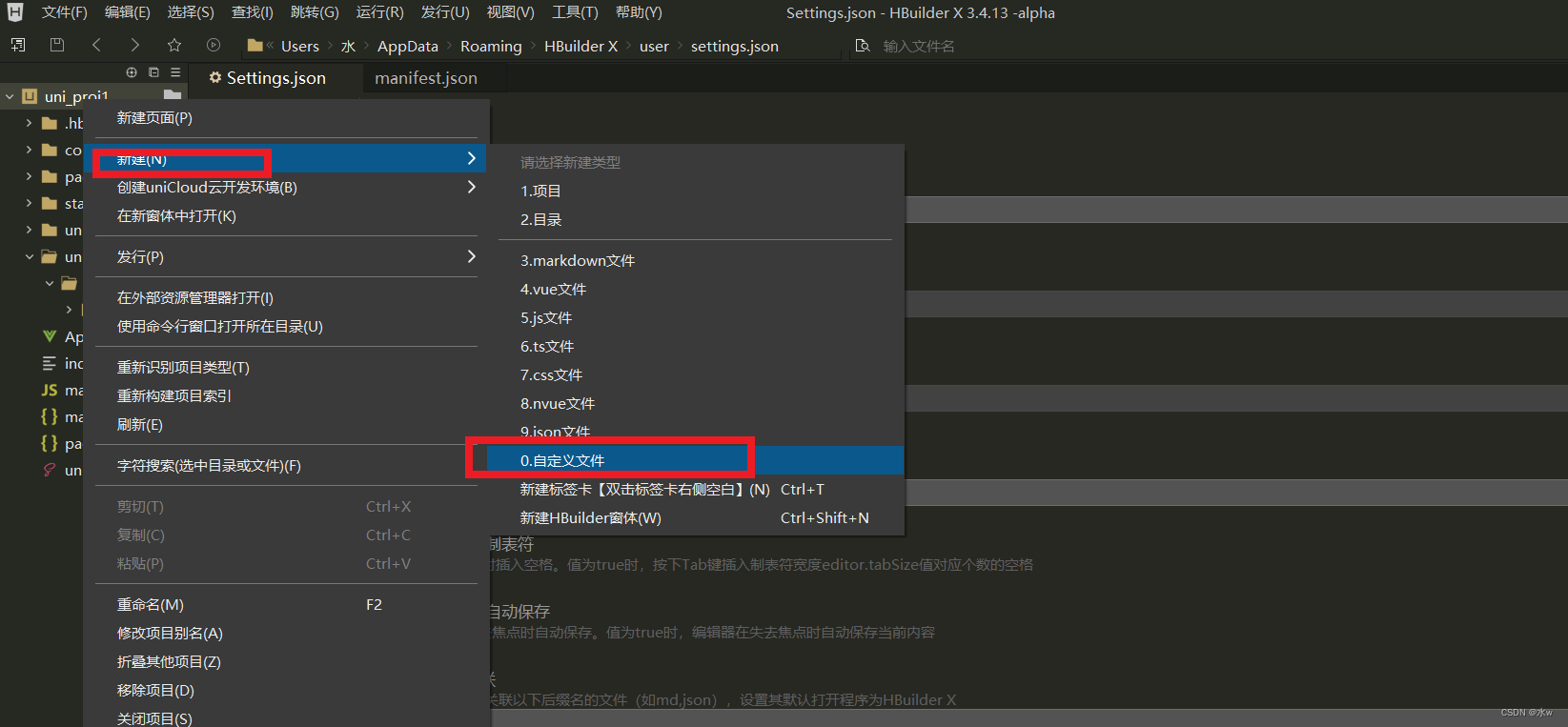Viewport: 1568px width, 727px height.
Task: Click the run play circle icon
Action: (x=214, y=45)
